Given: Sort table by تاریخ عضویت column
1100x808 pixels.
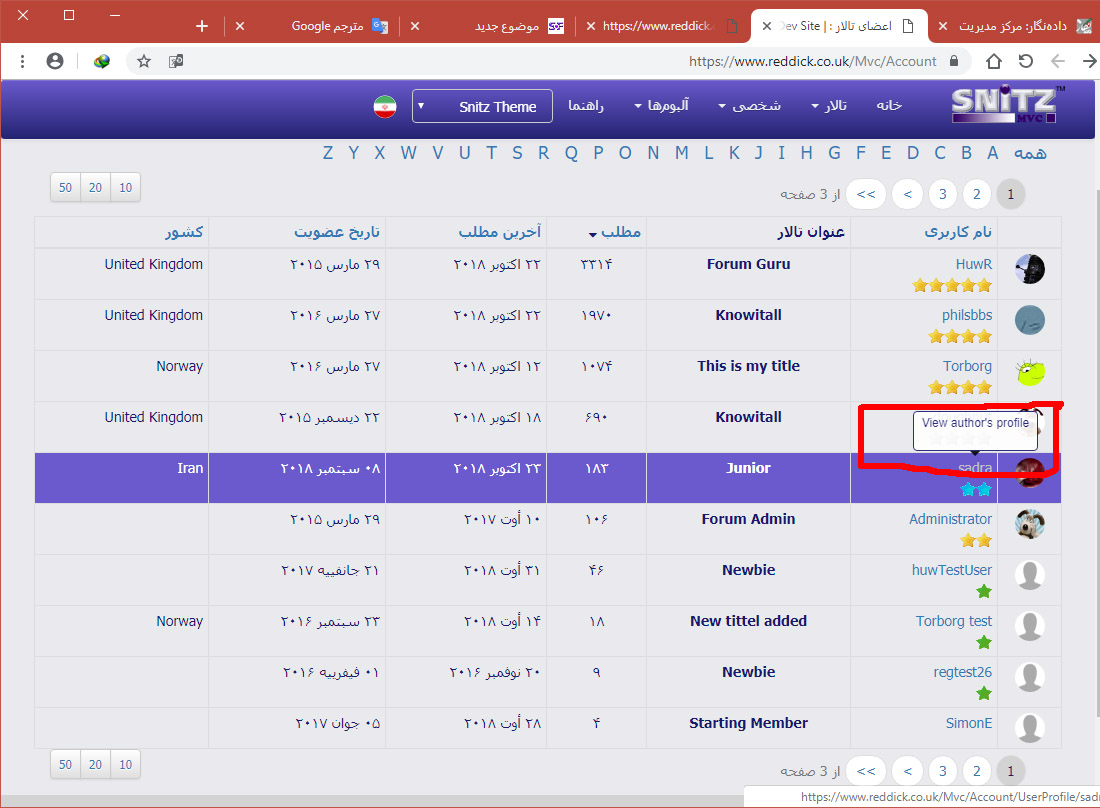Looking at the screenshot, I should pos(337,232).
